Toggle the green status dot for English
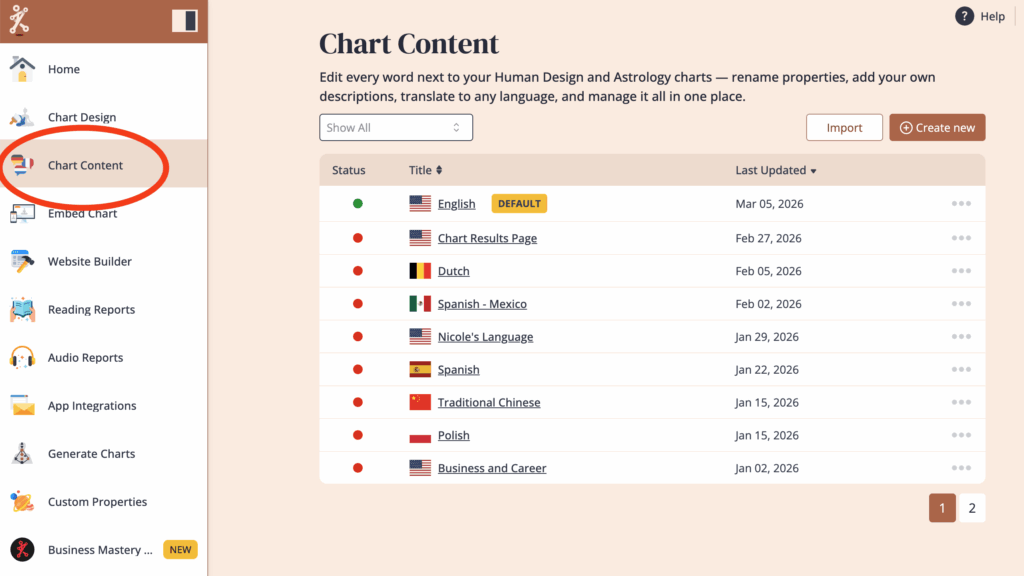Image resolution: width=1024 pixels, height=576 pixels. [x=358, y=204]
